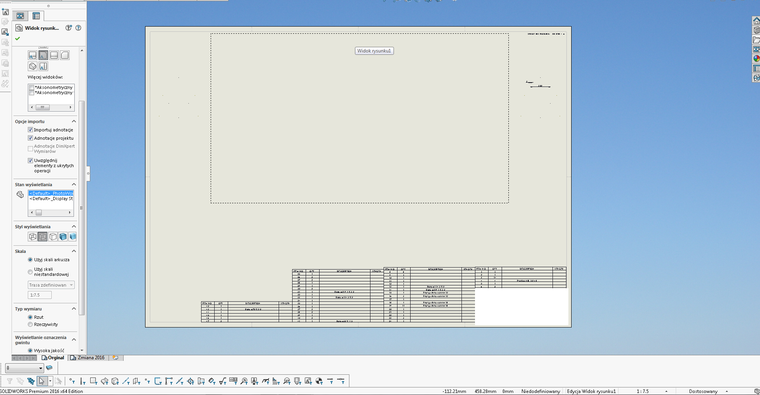
Task: Click the Widok rysunku1 view label
Action: click(x=374, y=50)
